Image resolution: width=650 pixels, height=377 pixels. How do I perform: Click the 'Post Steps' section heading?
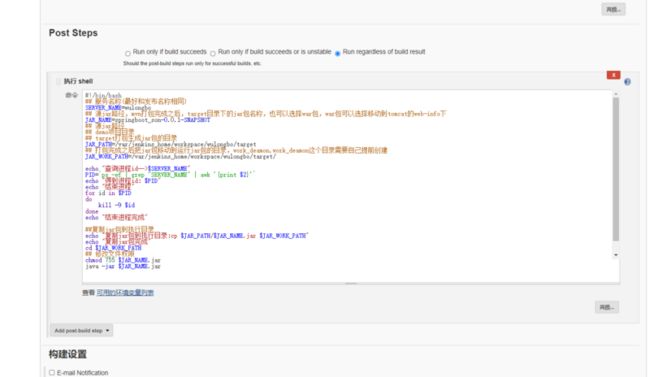coord(73,33)
